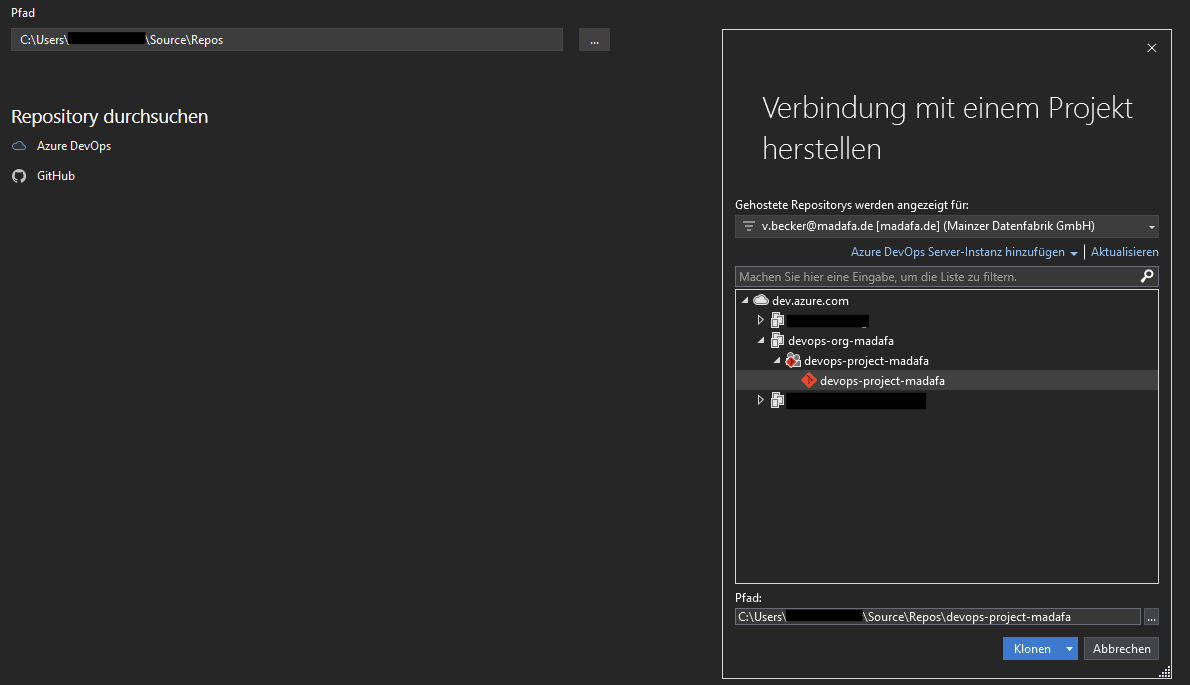Open Azure DevOps repository browser
This screenshot has height=685, width=1190.
pyautogui.click(x=74, y=146)
